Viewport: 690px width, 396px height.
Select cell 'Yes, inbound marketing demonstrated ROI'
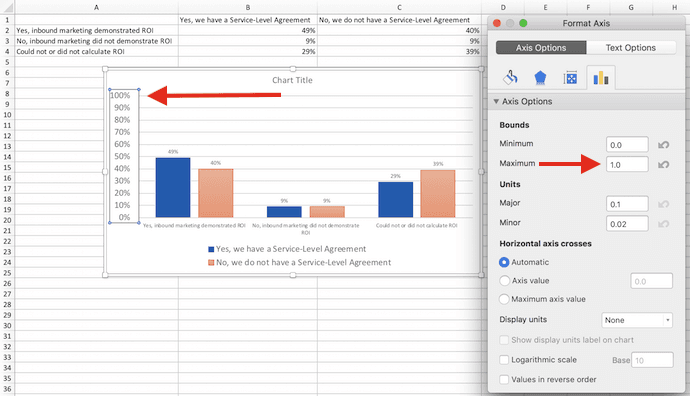tap(96, 30)
